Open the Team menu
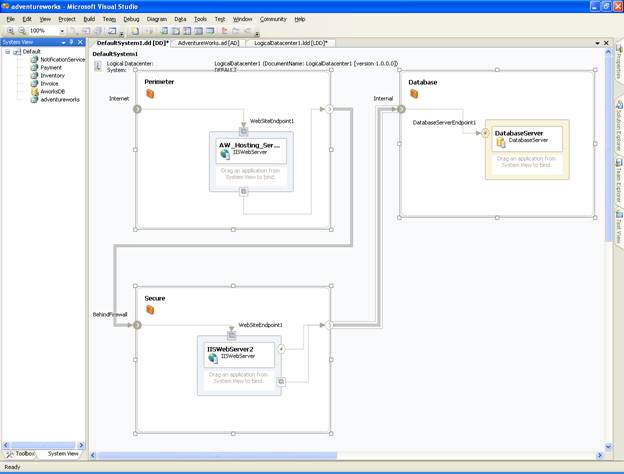This screenshot has width=624, height=474. click(x=109, y=19)
